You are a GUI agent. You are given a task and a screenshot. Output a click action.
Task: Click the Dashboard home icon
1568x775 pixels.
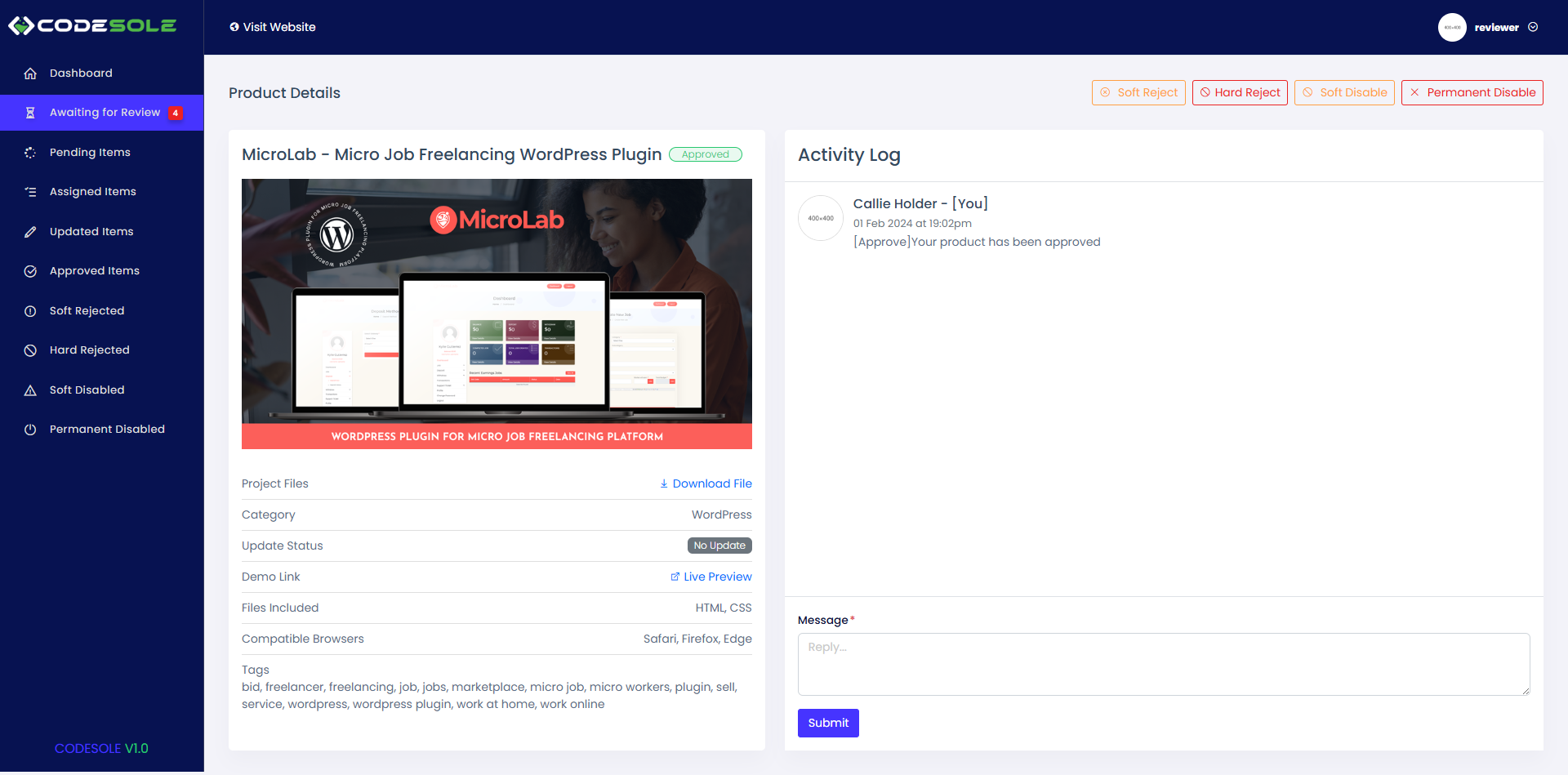30,73
